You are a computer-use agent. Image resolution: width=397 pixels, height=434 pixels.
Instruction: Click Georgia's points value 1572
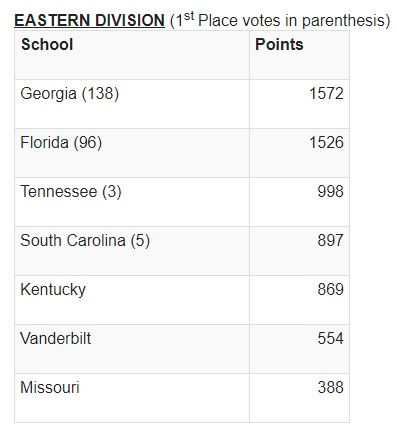(326, 93)
